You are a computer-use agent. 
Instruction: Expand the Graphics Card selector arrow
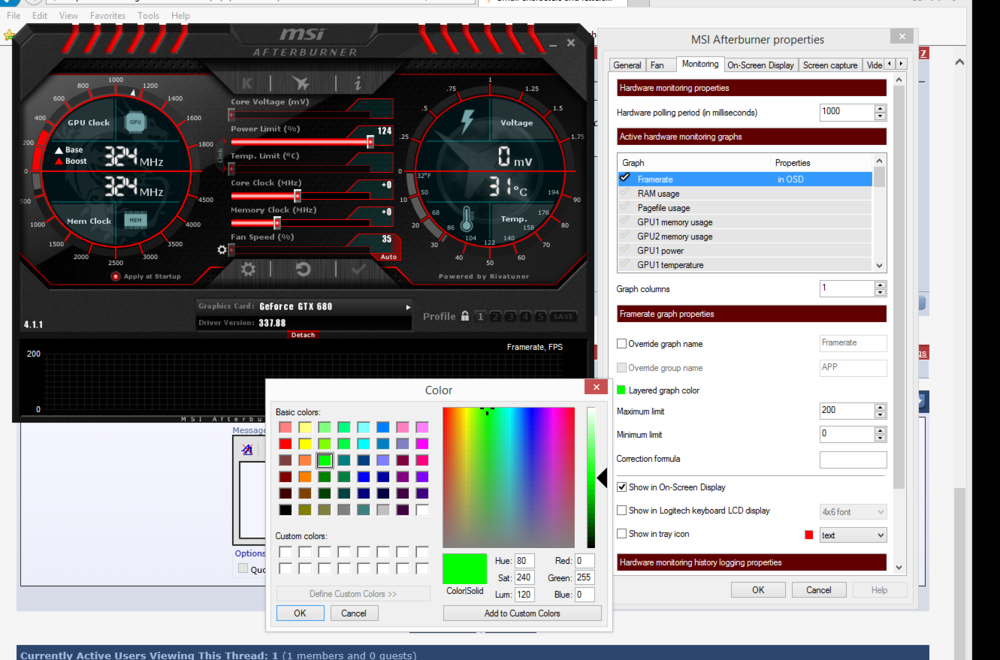pyautogui.click(x=408, y=307)
